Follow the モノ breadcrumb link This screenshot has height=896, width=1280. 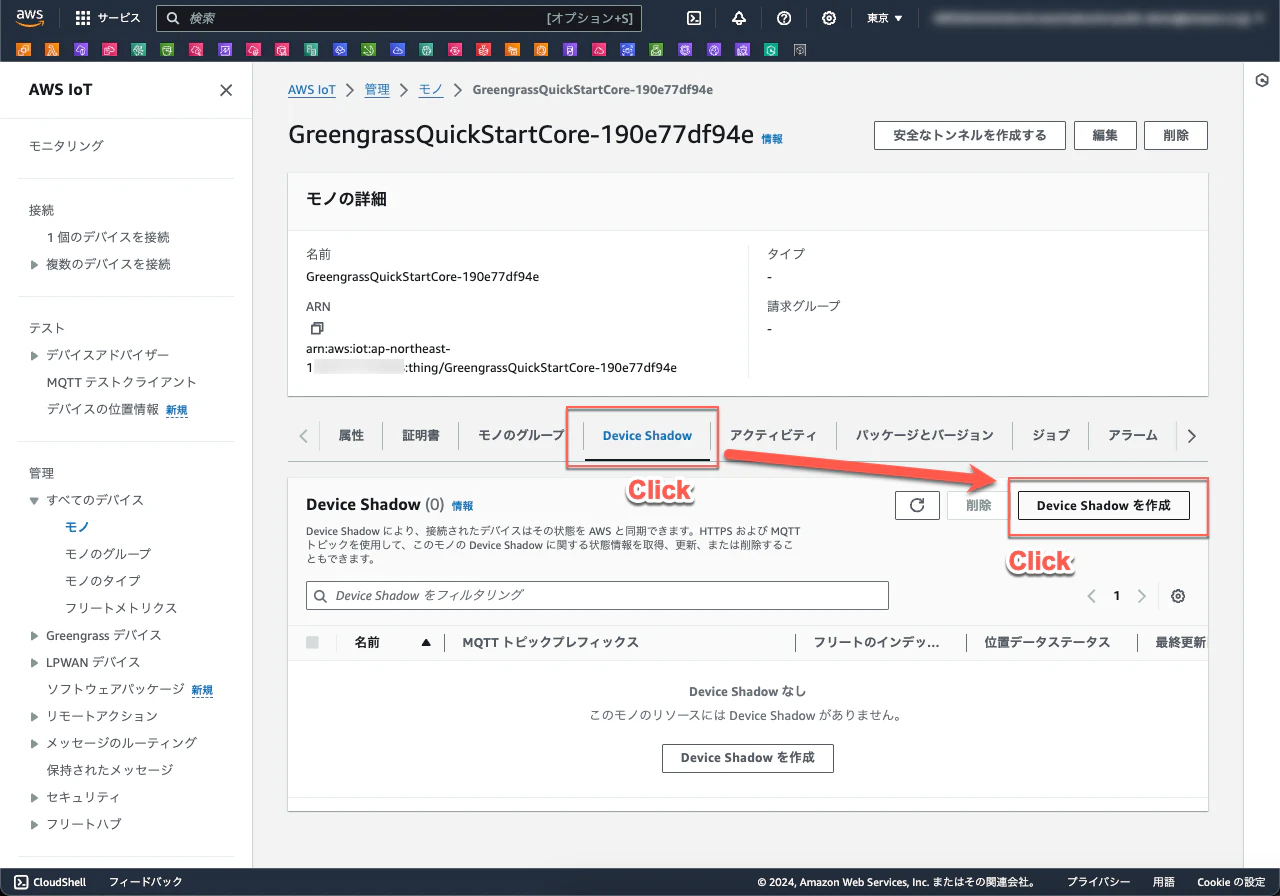click(x=430, y=90)
